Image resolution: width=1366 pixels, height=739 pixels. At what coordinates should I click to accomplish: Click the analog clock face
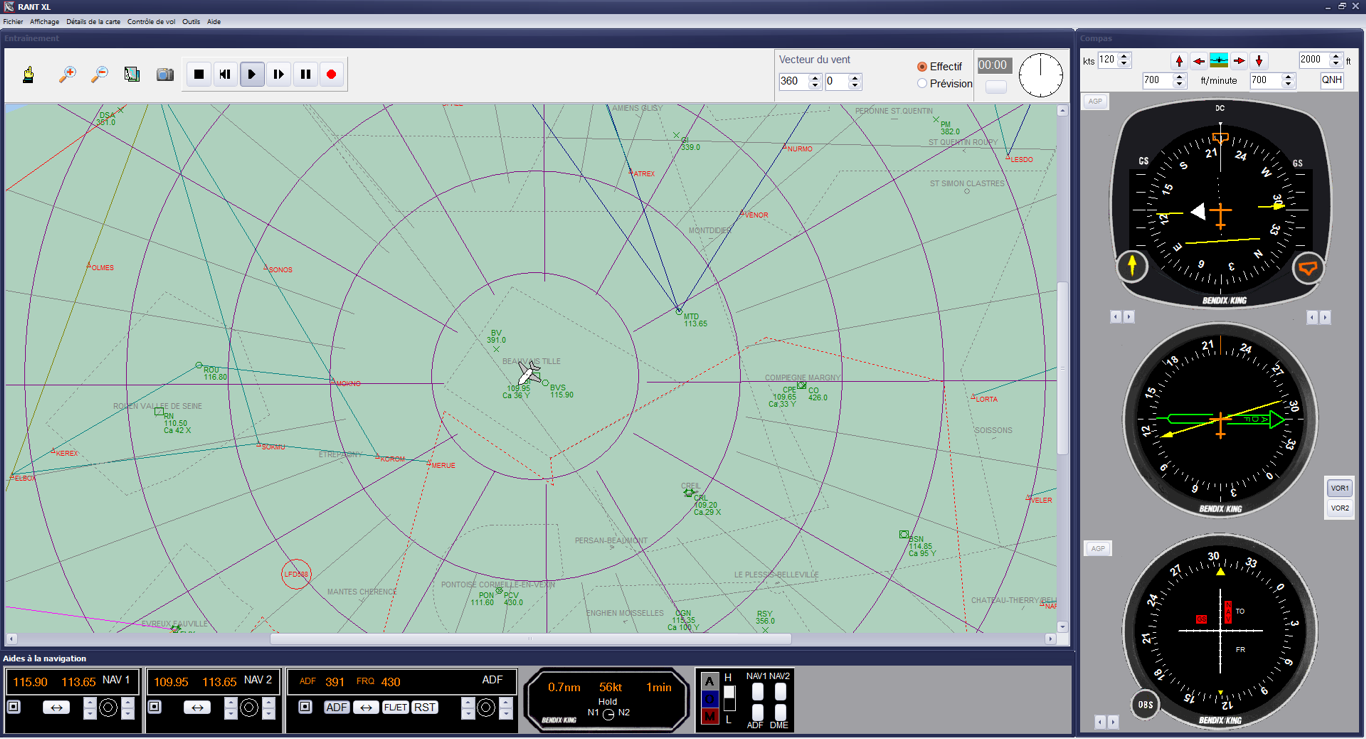(1041, 75)
